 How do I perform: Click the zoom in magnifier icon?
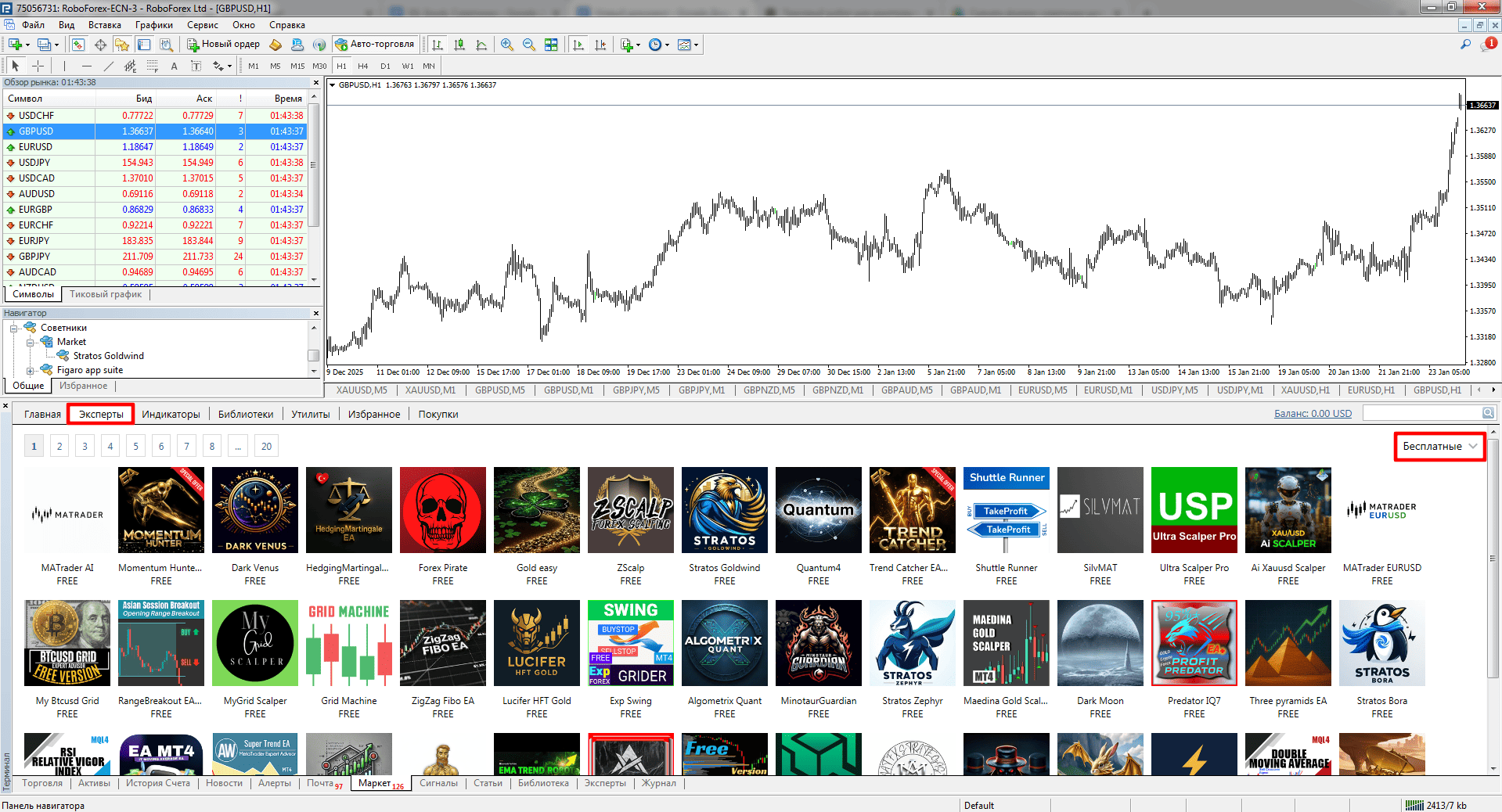coord(506,45)
